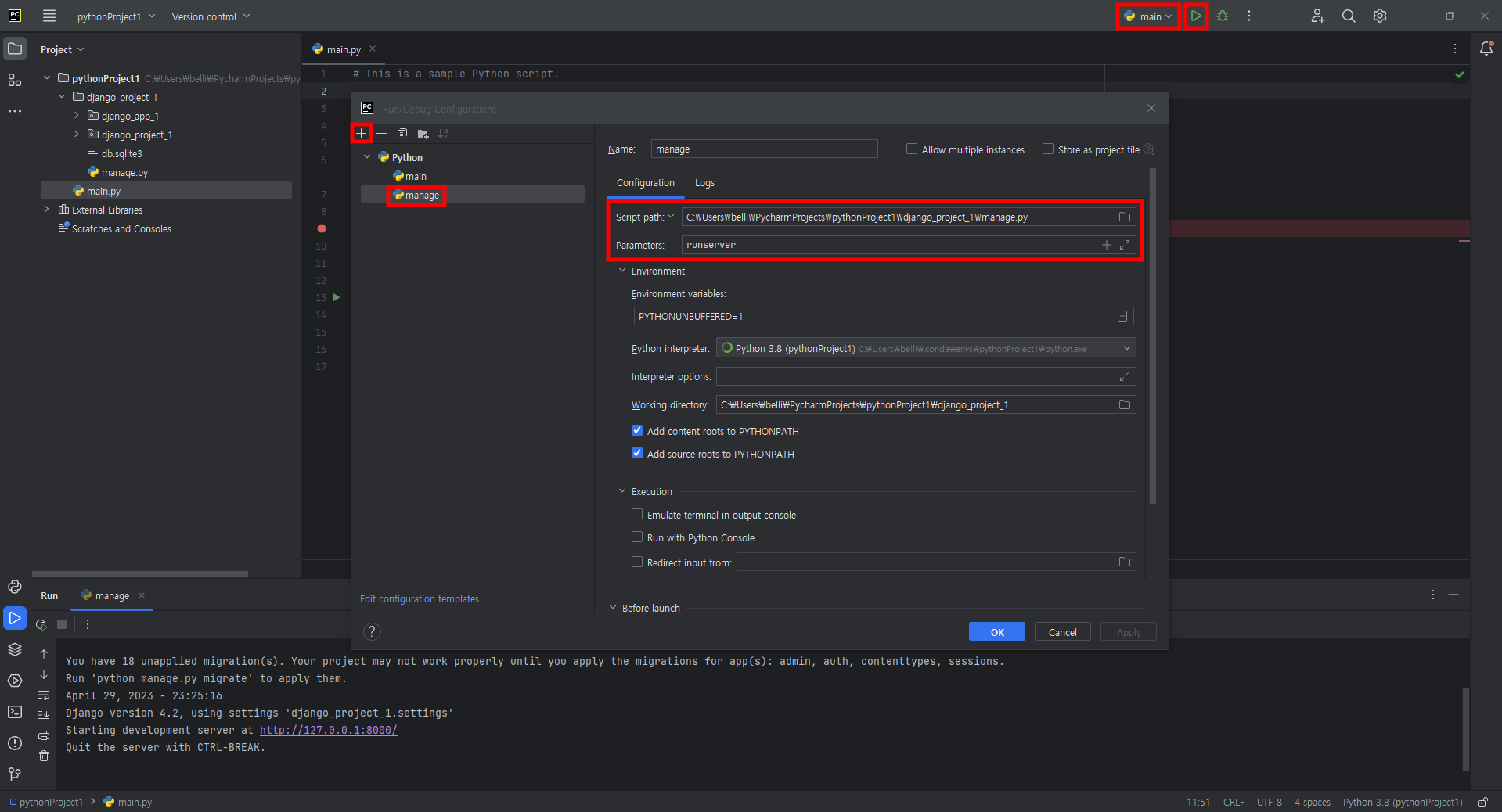Click the Python 3.8 interpreter status bar widget

point(1403,802)
